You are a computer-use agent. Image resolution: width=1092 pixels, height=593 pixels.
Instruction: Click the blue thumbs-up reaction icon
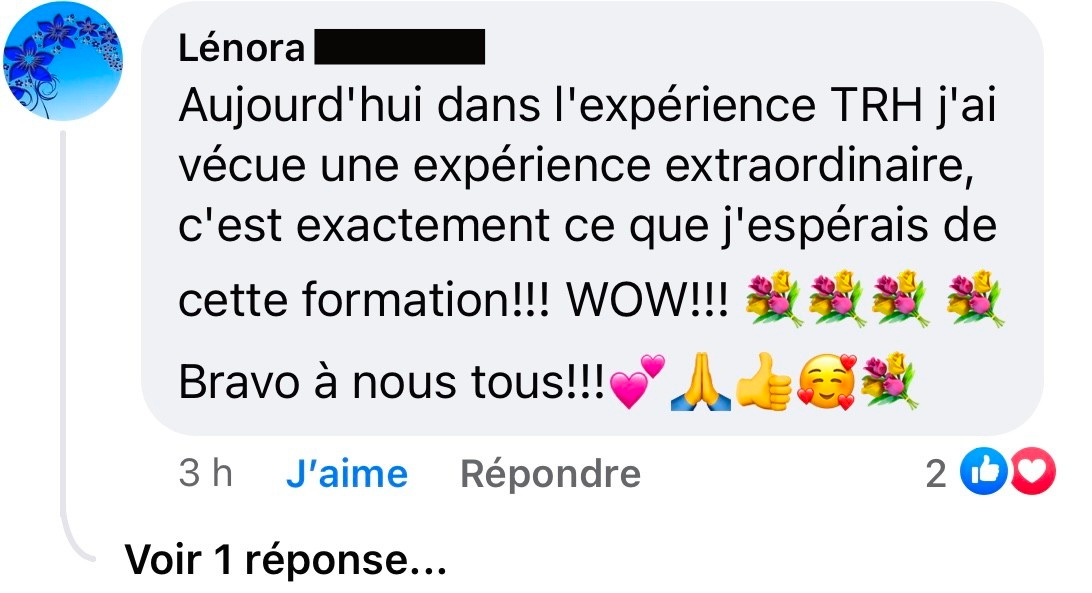coord(983,472)
